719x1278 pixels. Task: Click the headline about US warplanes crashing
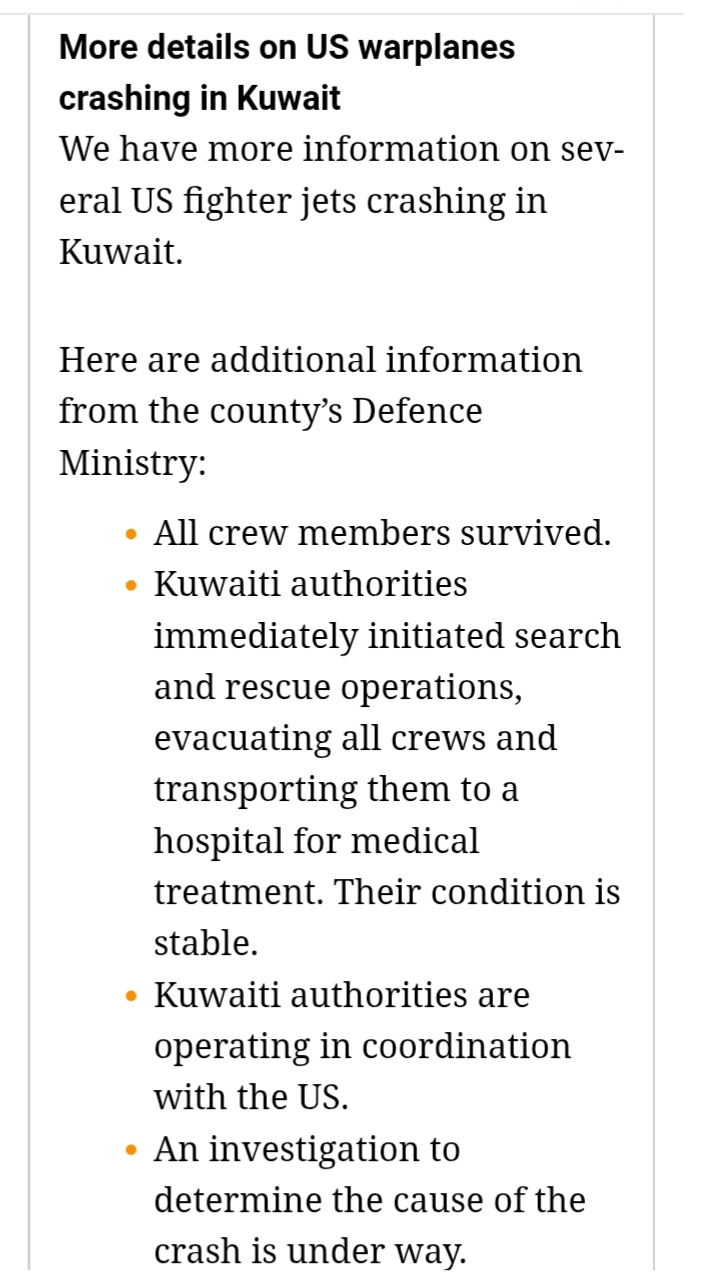(x=287, y=73)
